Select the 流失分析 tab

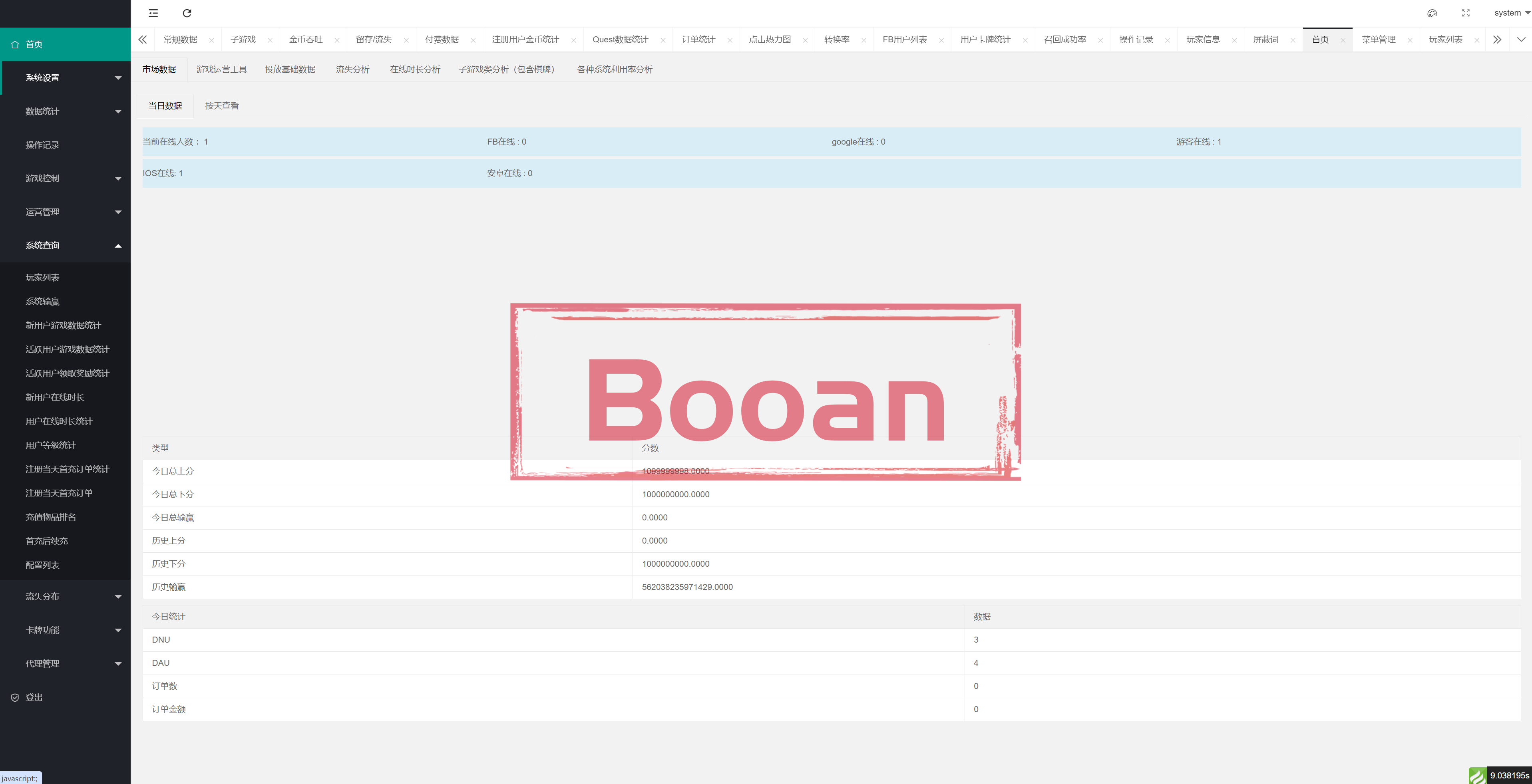coord(352,69)
